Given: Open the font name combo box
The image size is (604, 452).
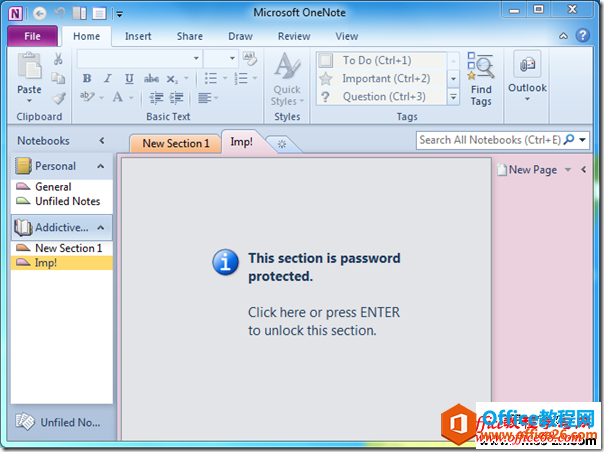Looking at the screenshot, I should click(139, 59).
